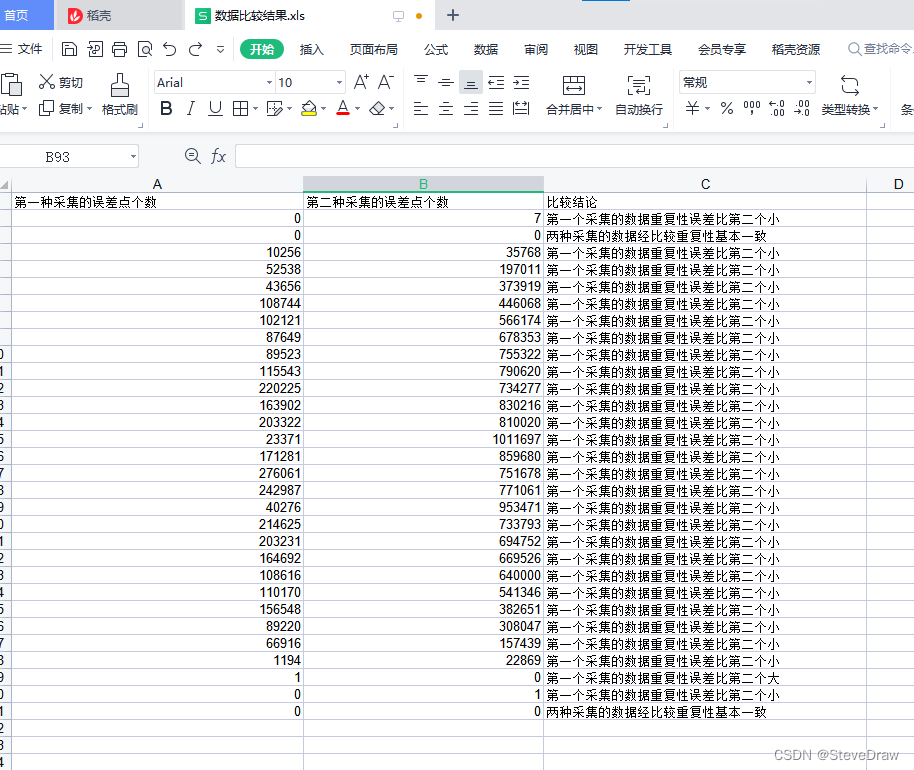Image resolution: width=914 pixels, height=770 pixels.
Task: Click cell containing 1011697
Action: tap(423, 440)
